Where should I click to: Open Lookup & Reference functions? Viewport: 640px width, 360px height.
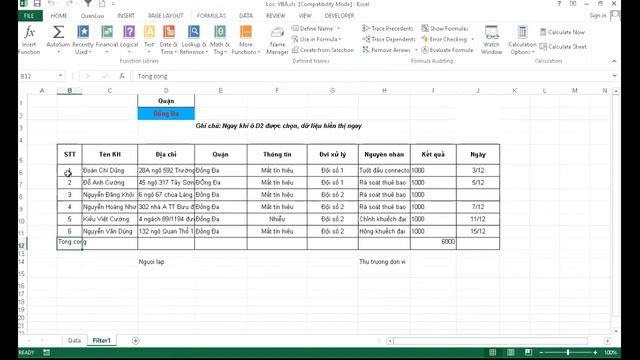(x=194, y=40)
